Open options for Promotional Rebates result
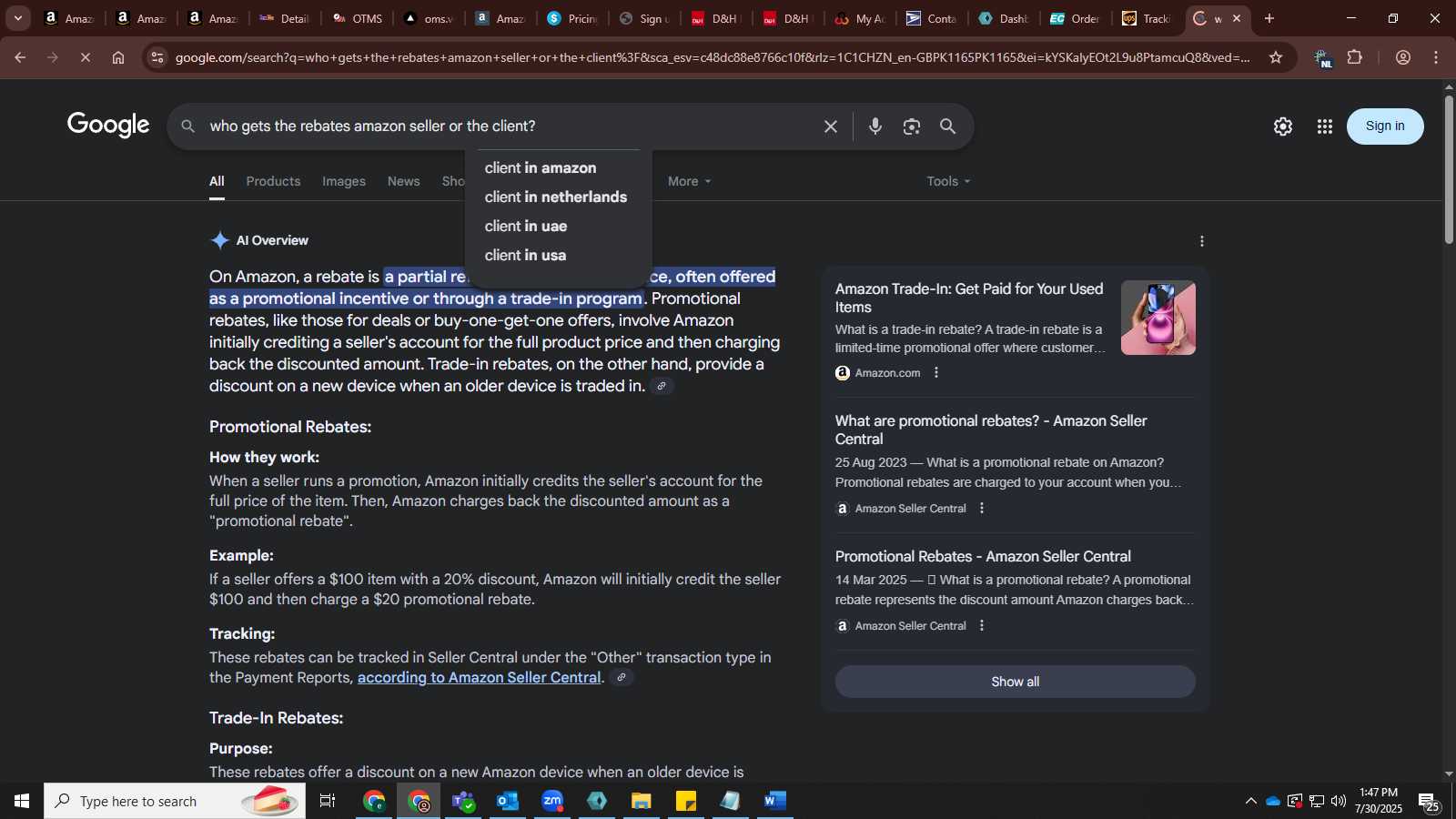1456x819 pixels. click(x=982, y=625)
